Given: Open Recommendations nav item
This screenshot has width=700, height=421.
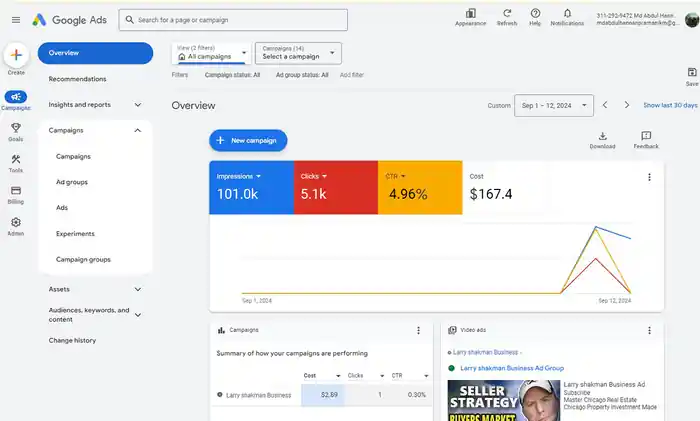Looking at the screenshot, I should click(x=78, y=79).
